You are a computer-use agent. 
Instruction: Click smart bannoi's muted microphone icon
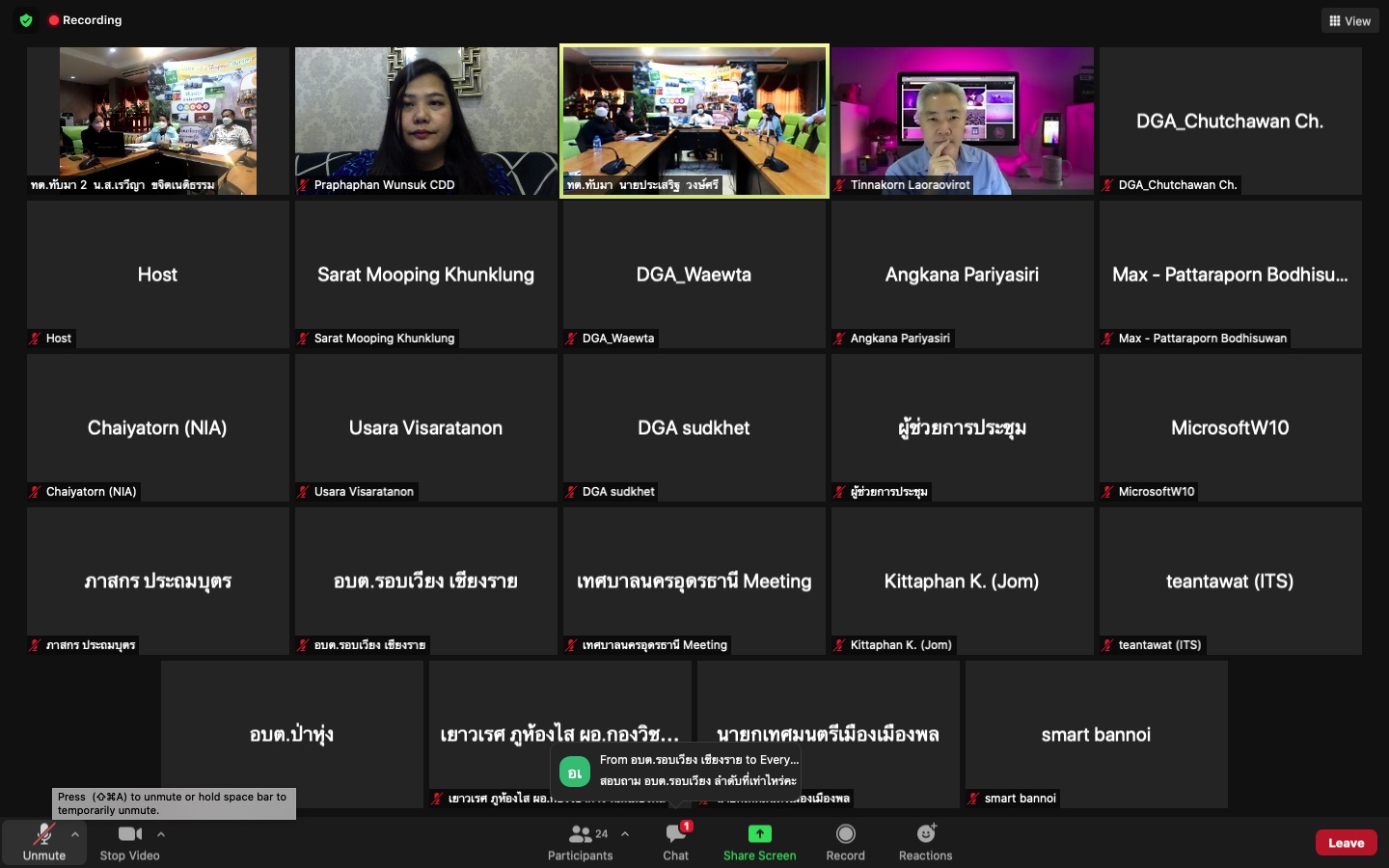pyautogui.click(x=974, y=799)
